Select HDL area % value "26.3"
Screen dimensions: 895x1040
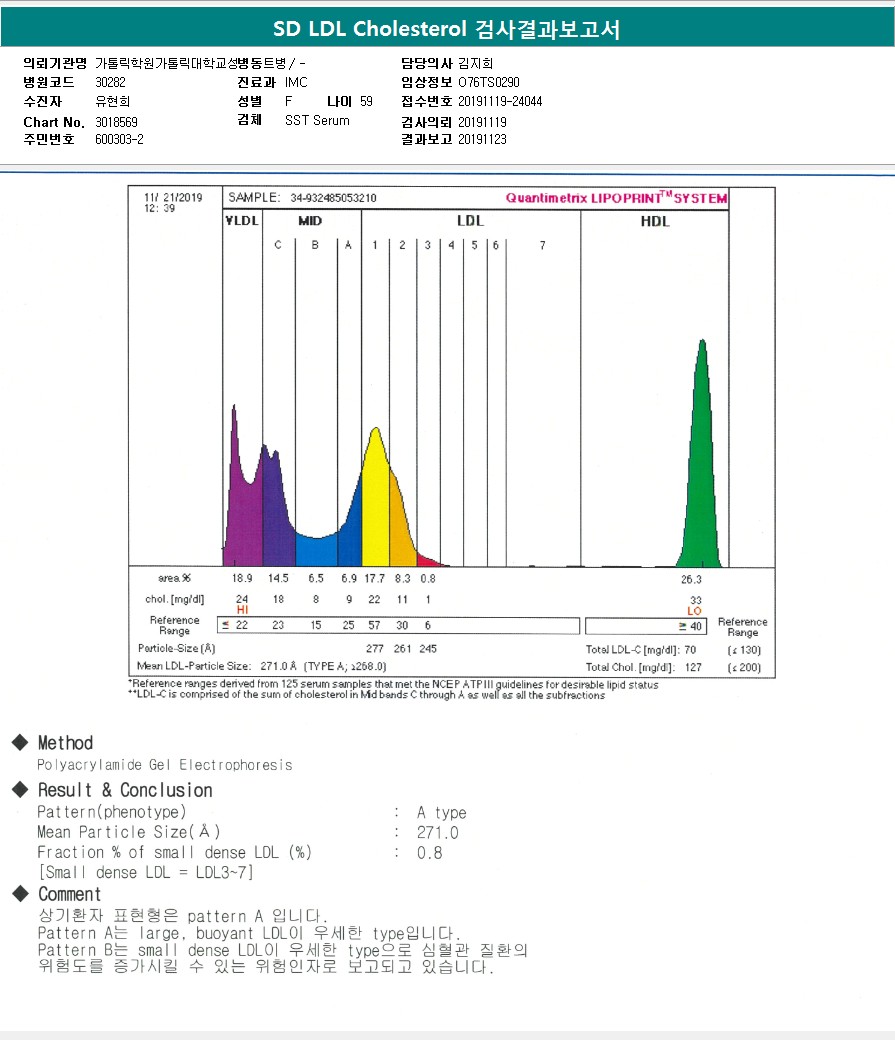coord(691,580)
